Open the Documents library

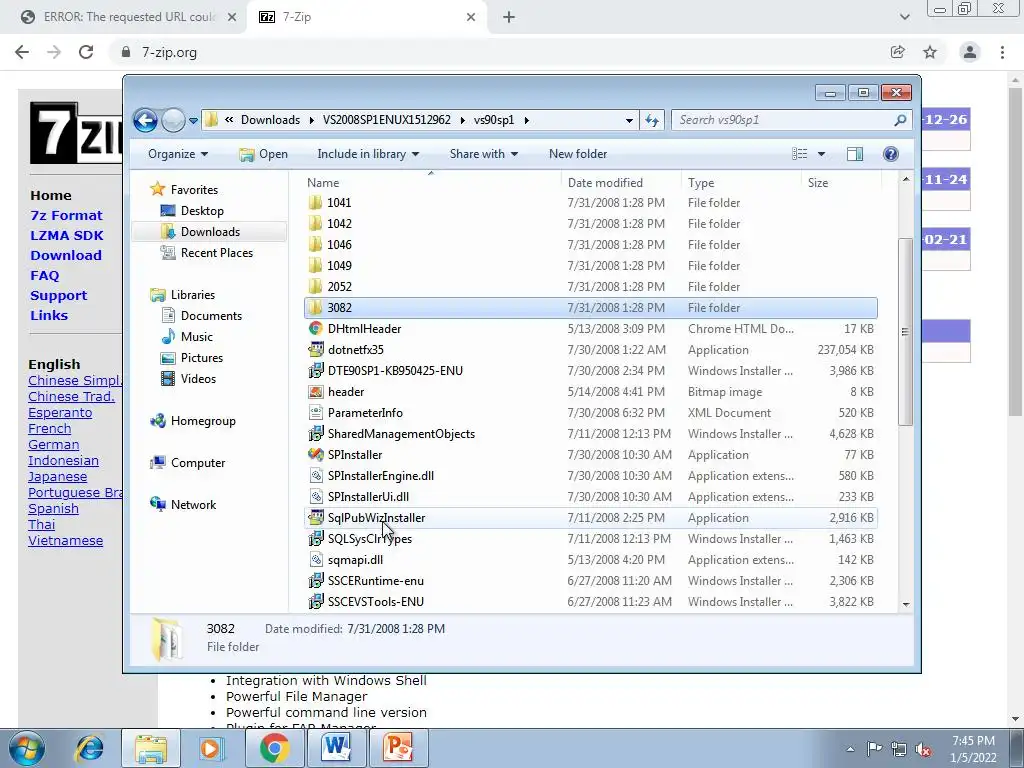tap(211, 316)
